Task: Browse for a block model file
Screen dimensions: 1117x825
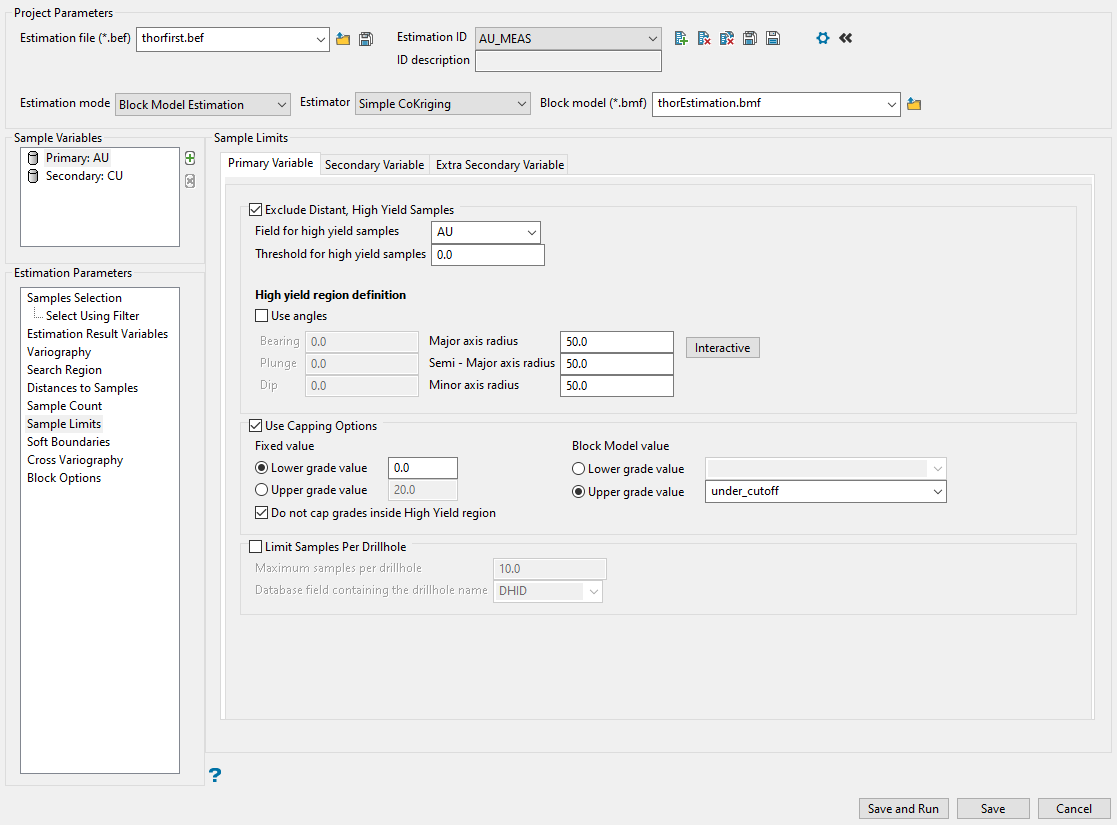Action: pos(913,104)
